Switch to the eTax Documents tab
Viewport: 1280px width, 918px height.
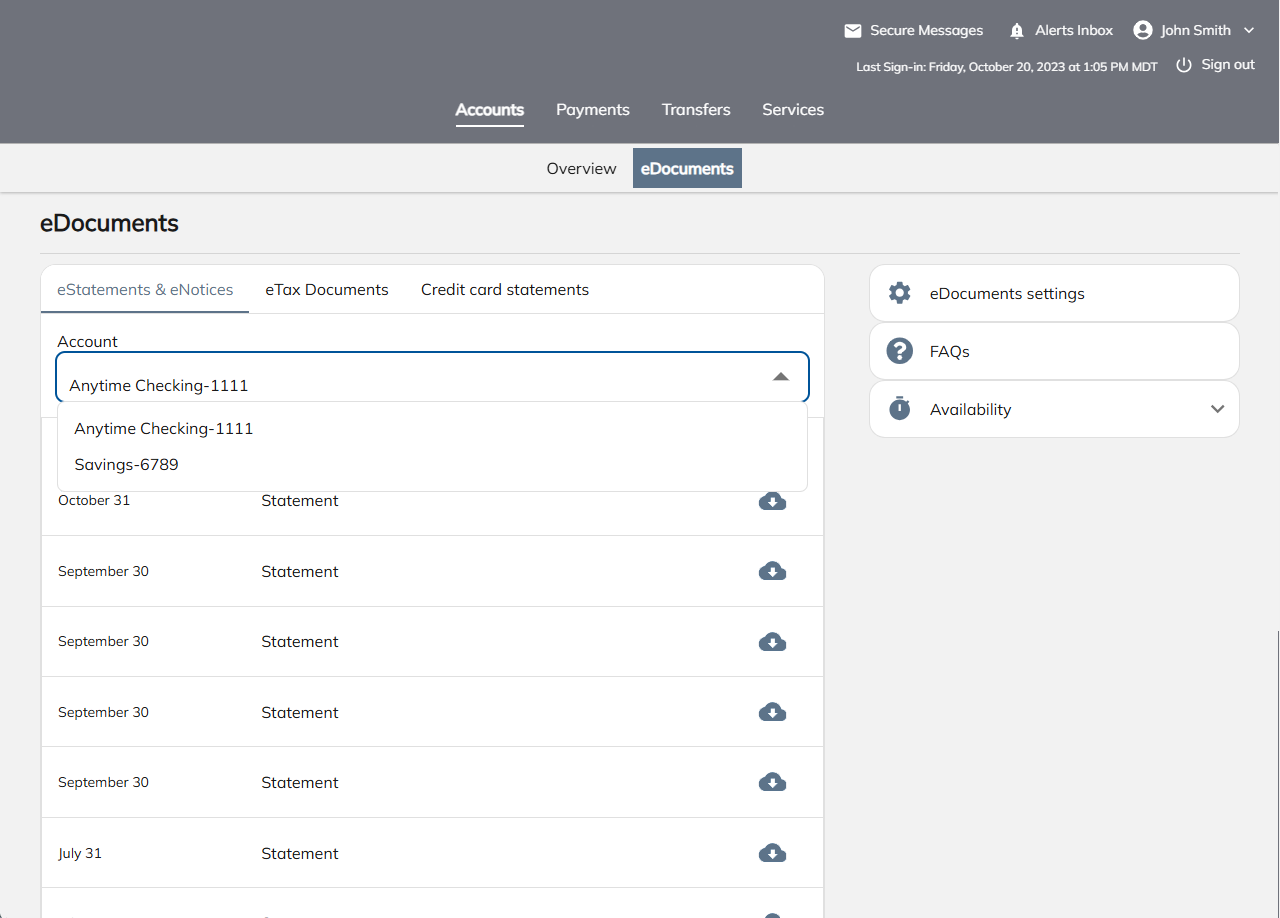point(327,290)
